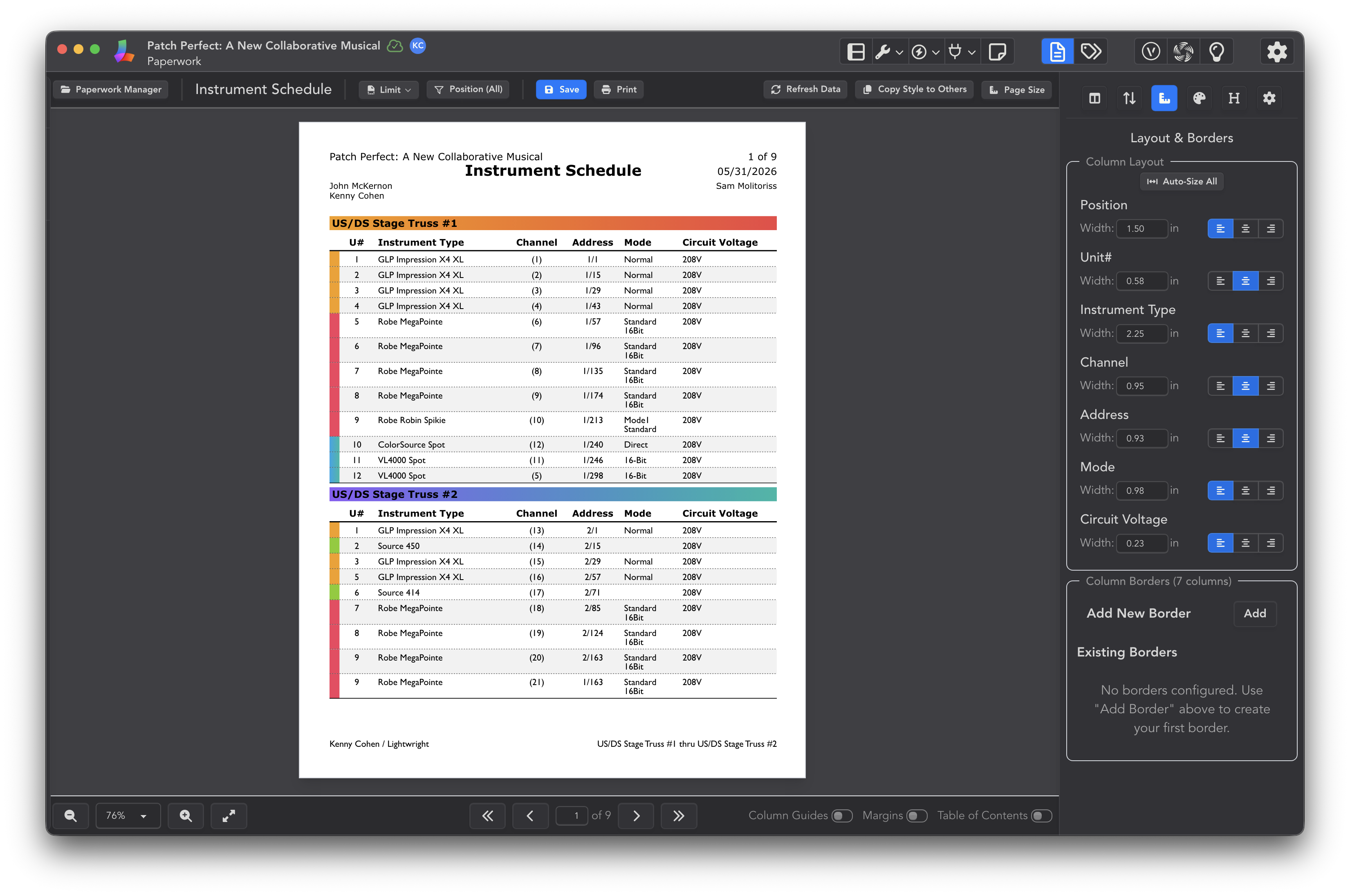
Task: Click the lightbulb icon in top bar
Action: point(1216,52)
